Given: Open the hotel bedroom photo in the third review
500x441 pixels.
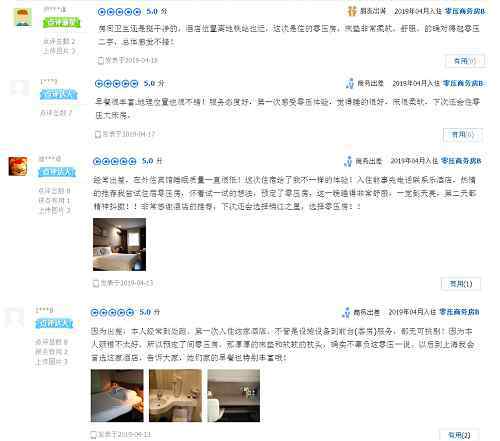Looking at the screenshot, I should (119, 244).
